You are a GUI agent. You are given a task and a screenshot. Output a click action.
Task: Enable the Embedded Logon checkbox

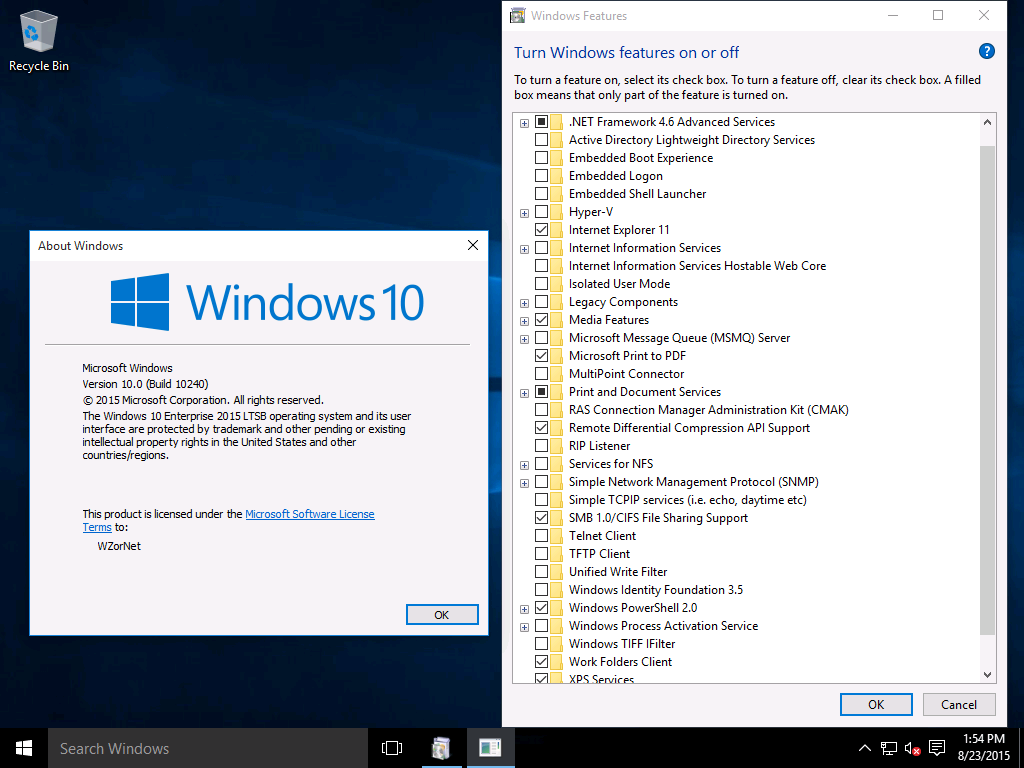point(541,176)
